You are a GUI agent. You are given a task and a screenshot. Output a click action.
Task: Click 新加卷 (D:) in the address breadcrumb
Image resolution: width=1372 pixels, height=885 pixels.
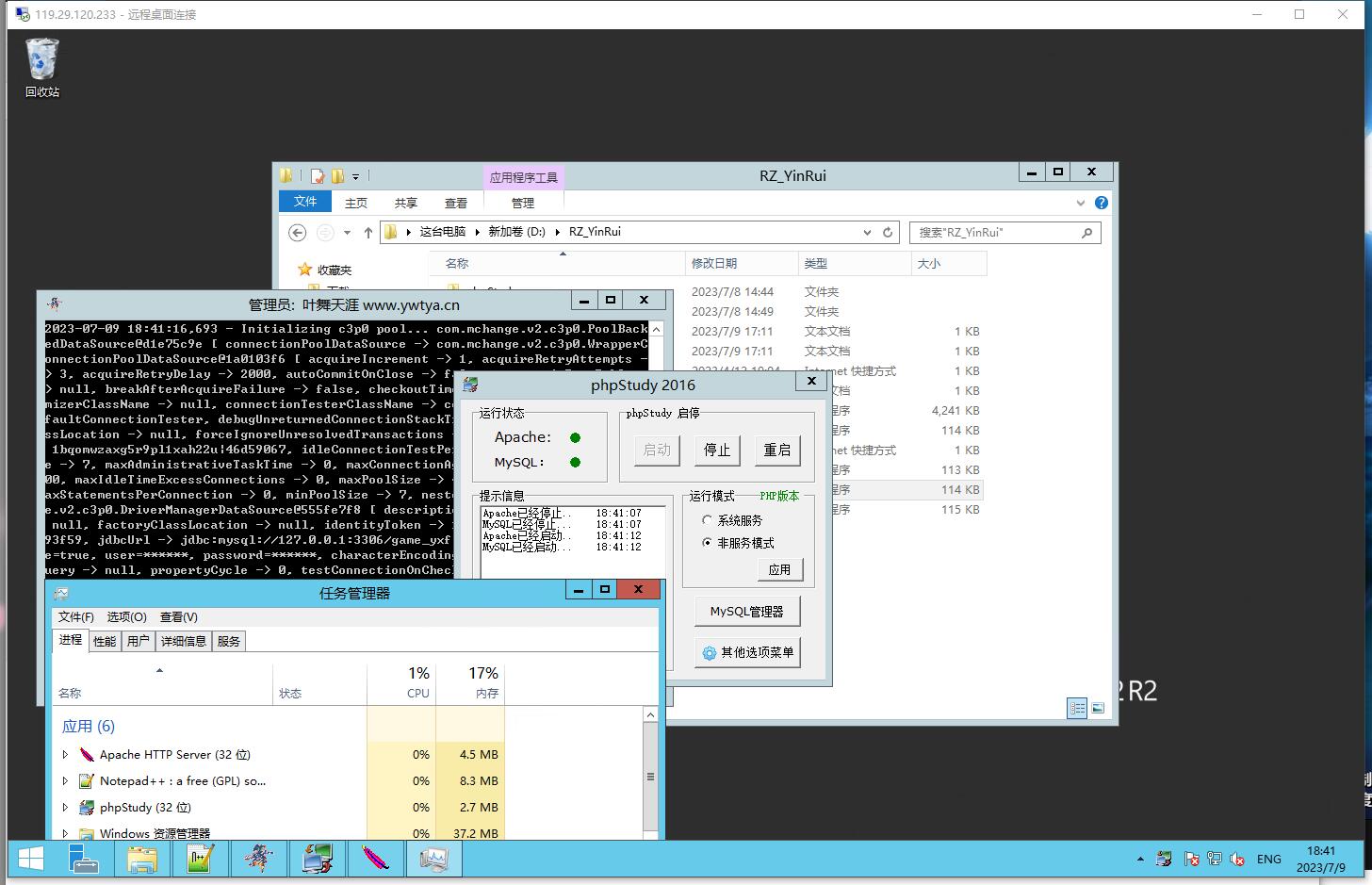(516, 232)
